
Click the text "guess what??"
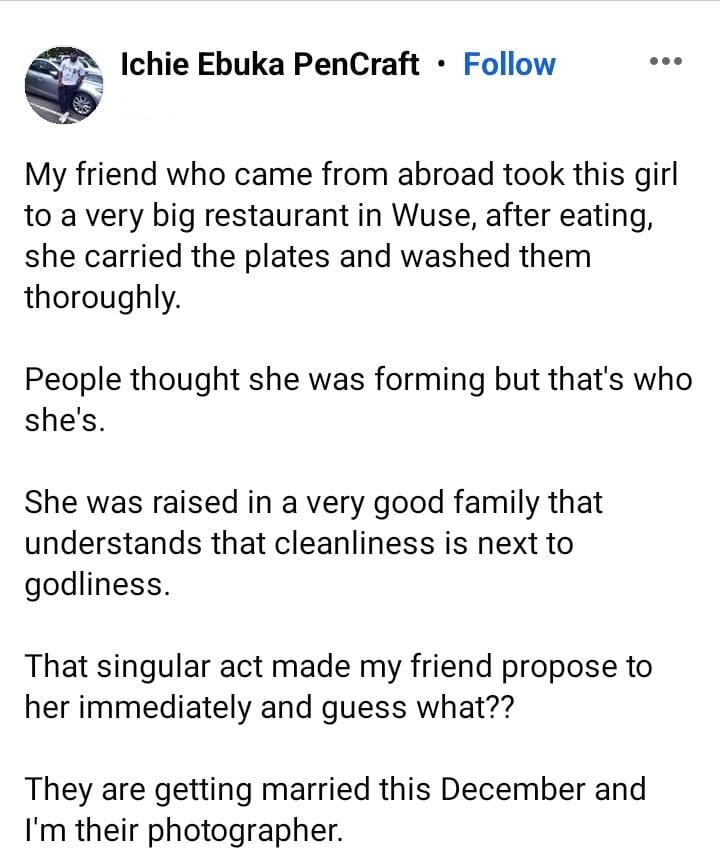coord(417,708)
